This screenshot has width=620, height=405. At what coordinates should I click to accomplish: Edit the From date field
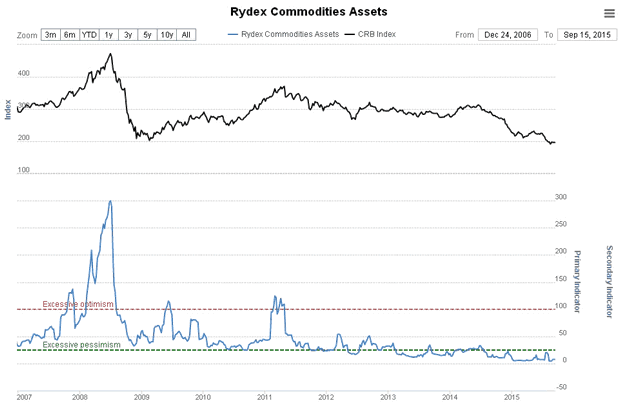(508, 35)
